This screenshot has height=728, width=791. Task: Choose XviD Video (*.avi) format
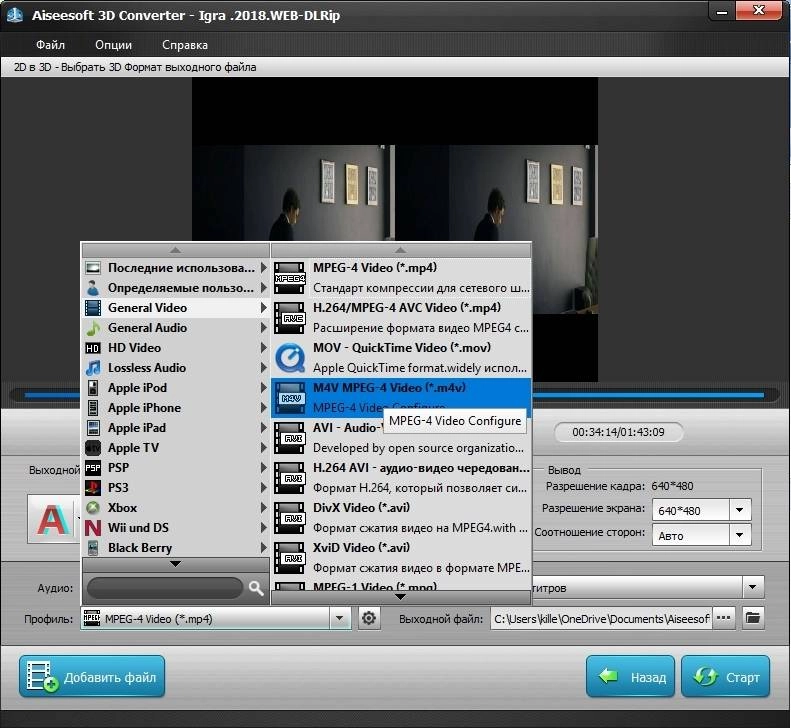pyautogui.click(x=402, y=558)
